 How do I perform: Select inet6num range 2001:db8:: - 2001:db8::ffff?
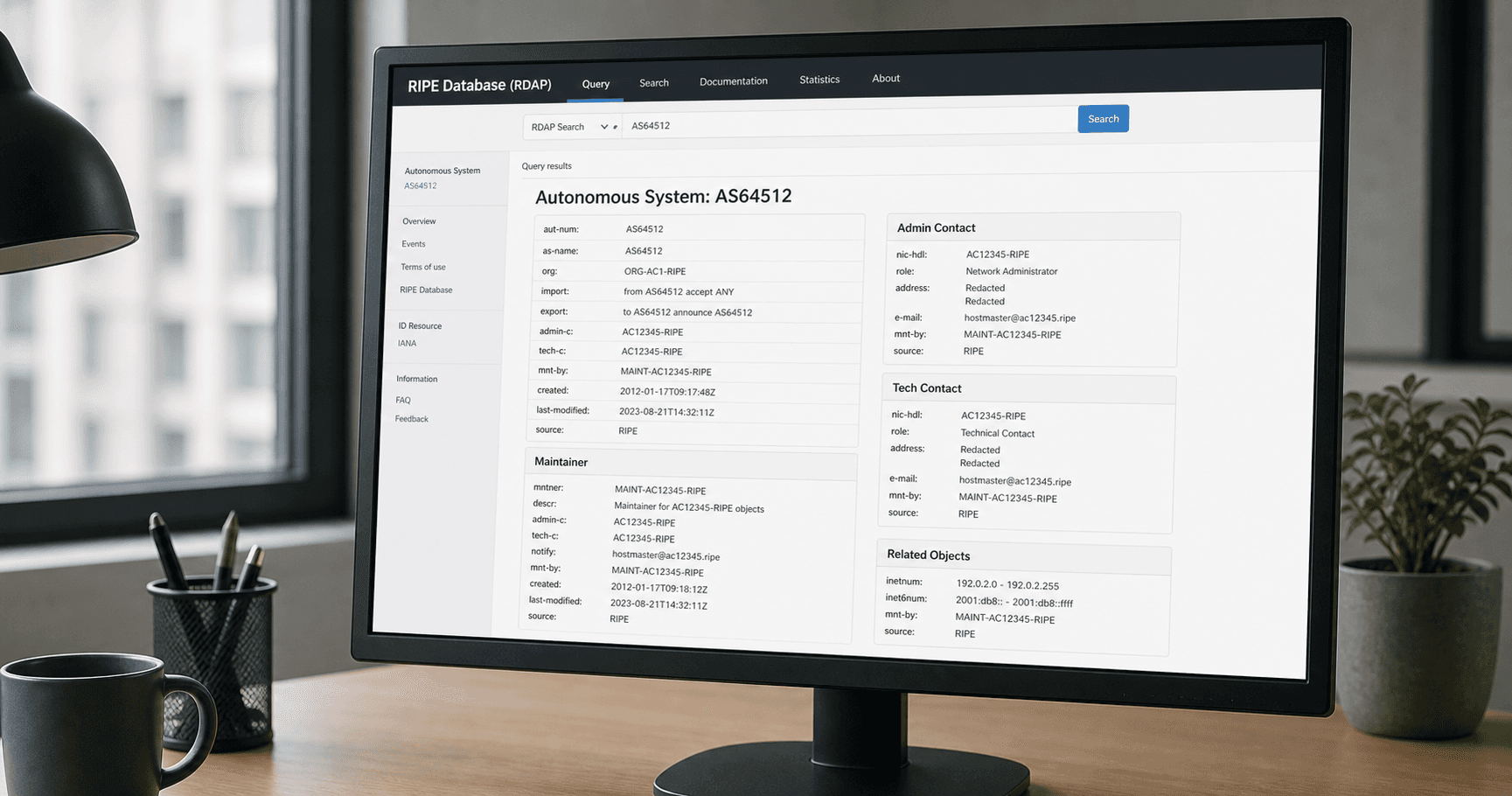coord(1014,603)
